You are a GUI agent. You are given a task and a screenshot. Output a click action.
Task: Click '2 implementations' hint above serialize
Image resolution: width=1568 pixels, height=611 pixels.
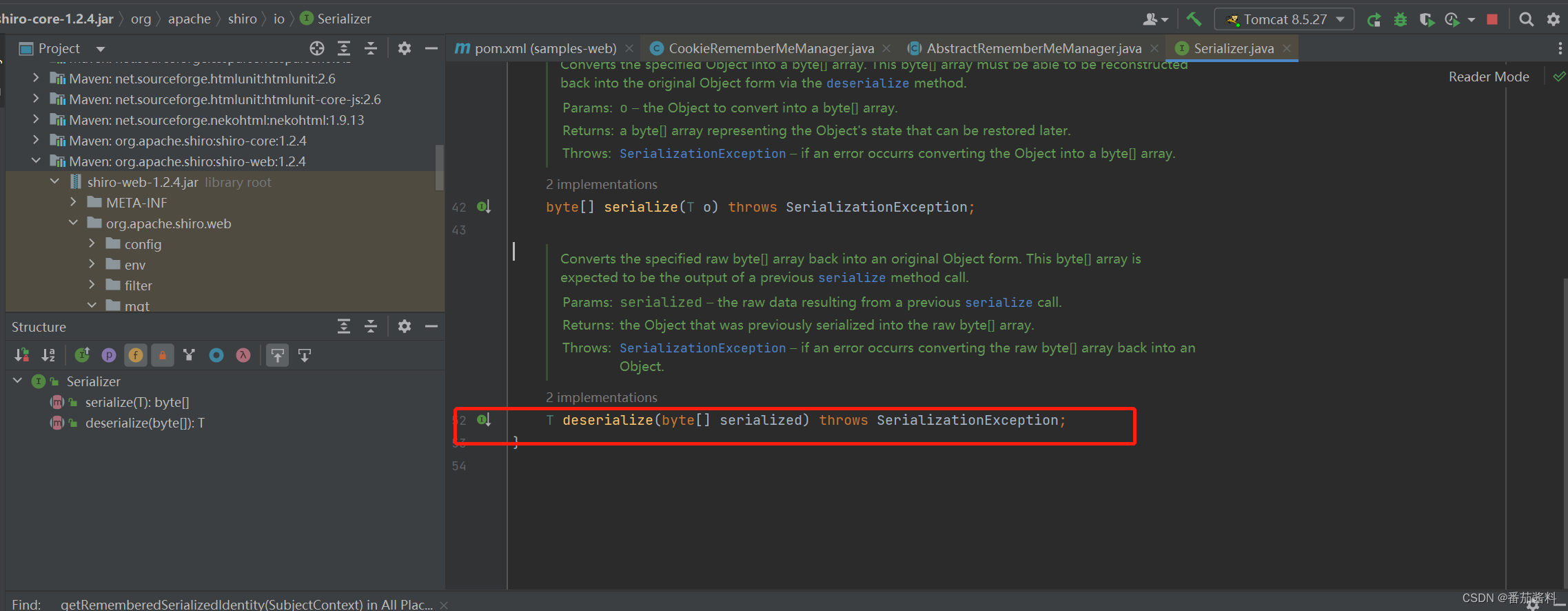click(602, 184)
